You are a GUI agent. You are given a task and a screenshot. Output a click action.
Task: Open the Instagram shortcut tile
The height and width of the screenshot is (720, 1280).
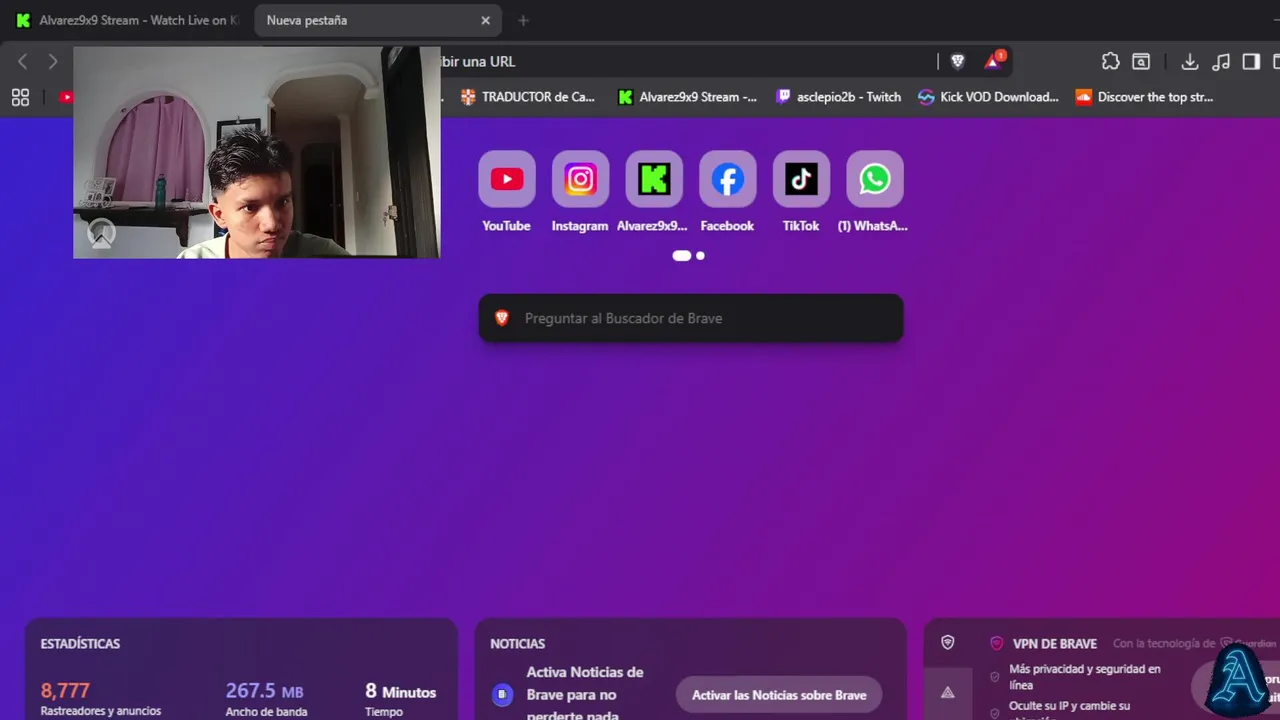pyautogui.click(x=580, y=179)
